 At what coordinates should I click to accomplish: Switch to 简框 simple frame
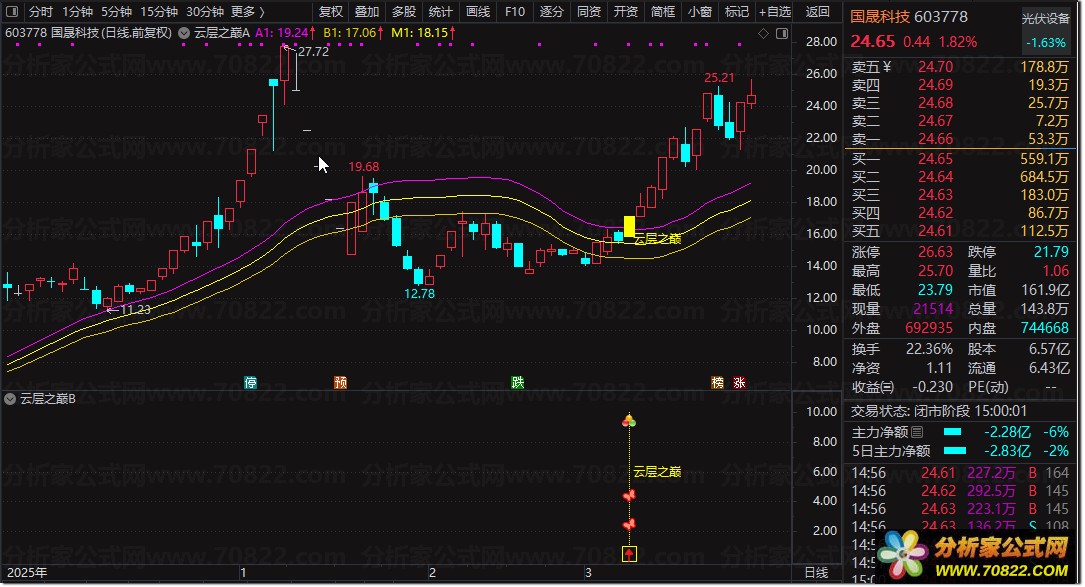pos(663,12)
